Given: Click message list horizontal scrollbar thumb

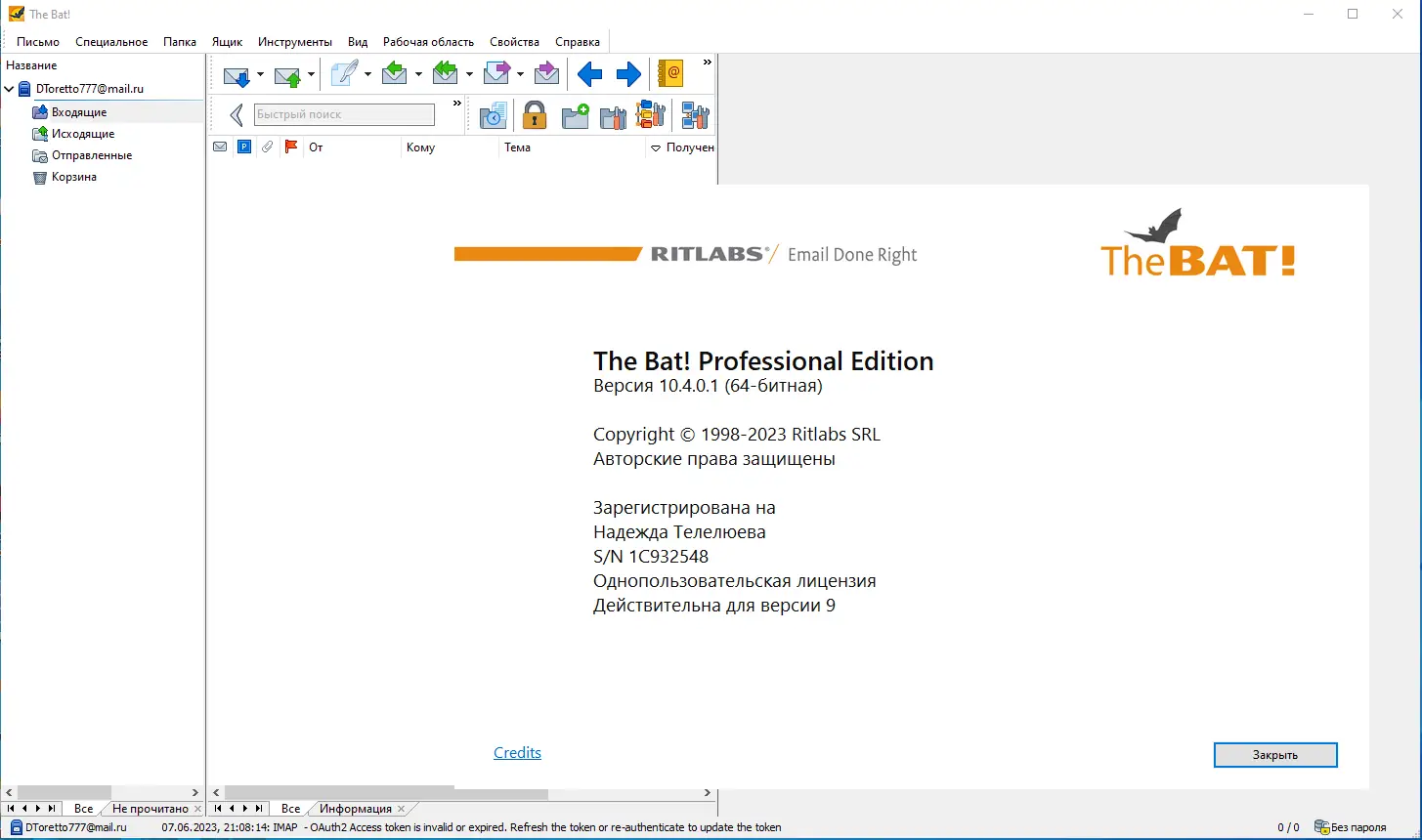Looking at the screenshot, I should pos(386,793).
